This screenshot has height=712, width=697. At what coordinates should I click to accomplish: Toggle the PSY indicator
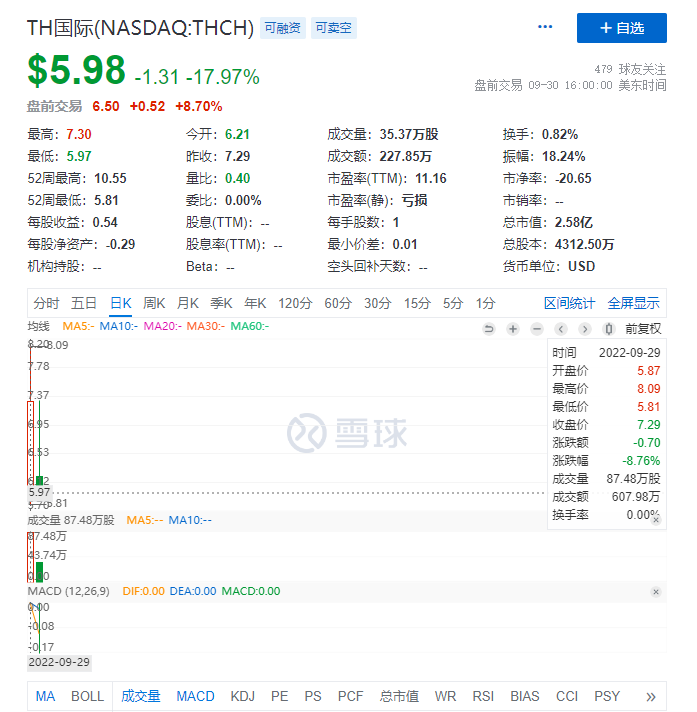tap(607, 696)
